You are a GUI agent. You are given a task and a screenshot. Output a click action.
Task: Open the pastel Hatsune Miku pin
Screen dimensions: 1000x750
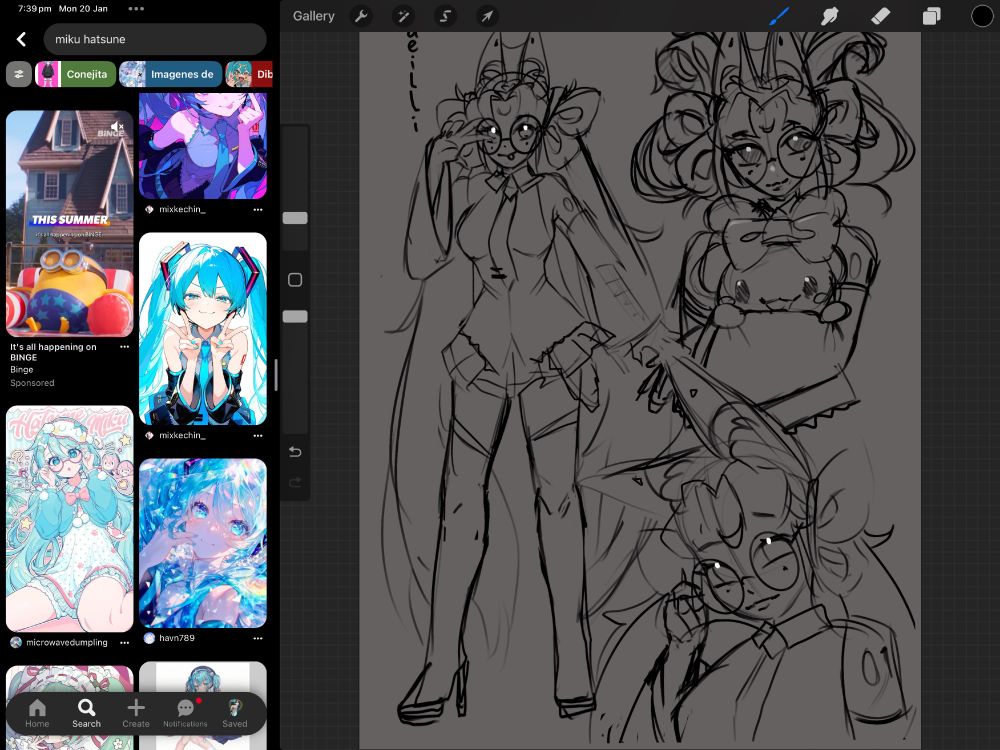(x=70, y=518)
